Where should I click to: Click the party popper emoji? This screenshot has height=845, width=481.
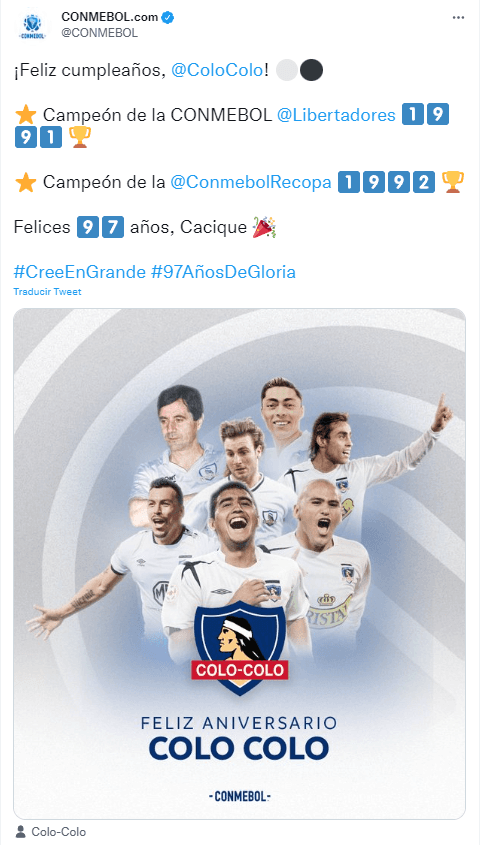(264, 227)
